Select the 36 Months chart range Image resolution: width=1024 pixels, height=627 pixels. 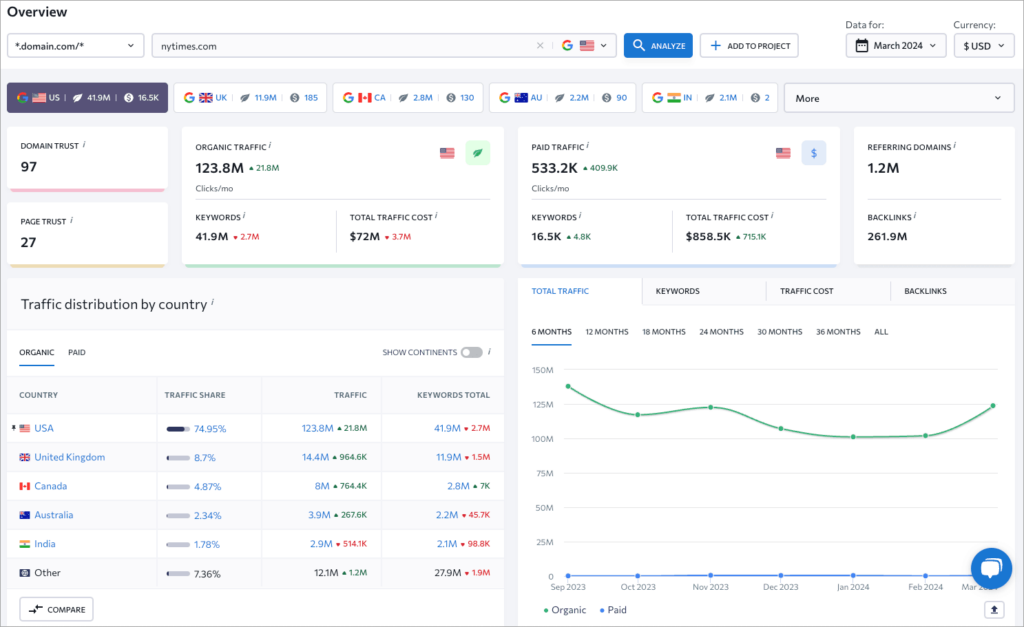838,332
